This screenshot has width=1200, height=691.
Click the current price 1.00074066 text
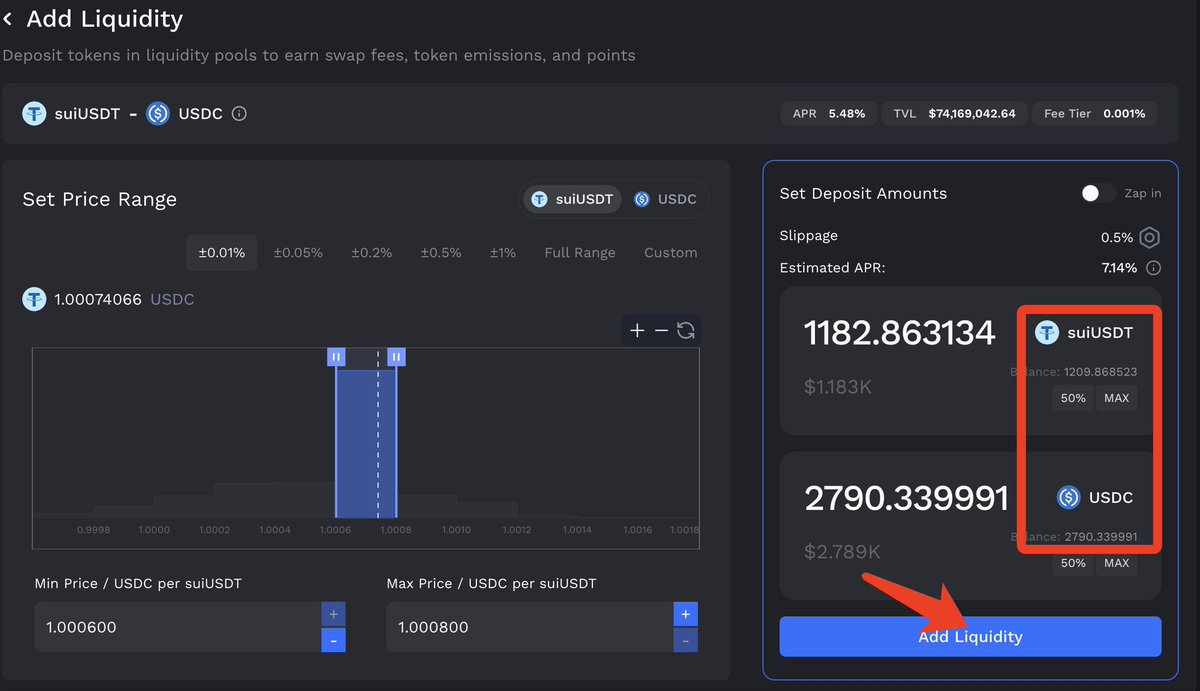(x=98, y=299)
